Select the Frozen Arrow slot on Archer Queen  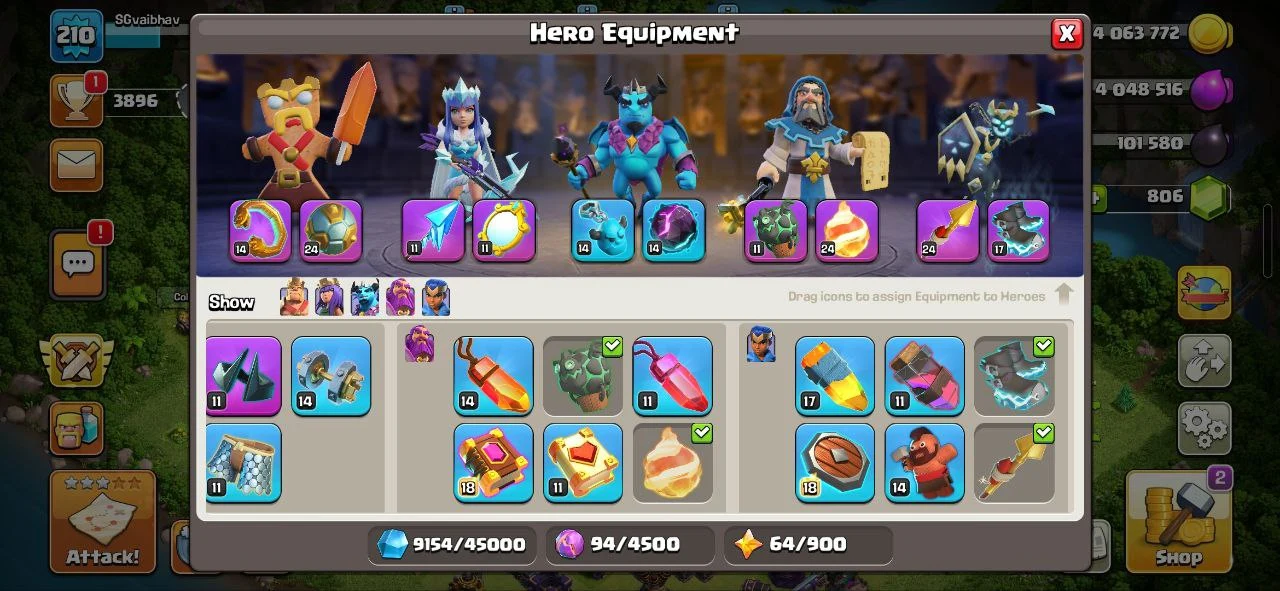433,230
